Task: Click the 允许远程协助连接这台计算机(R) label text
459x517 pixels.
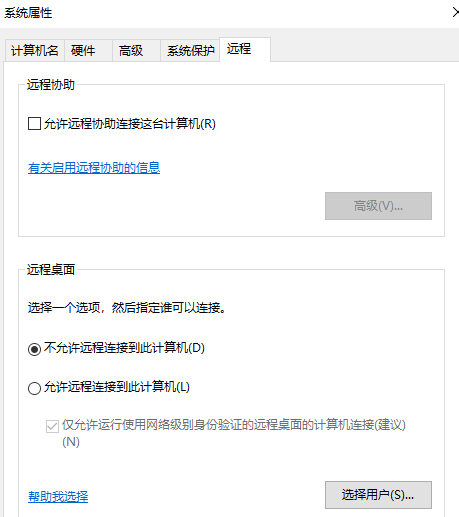Action: click(x=130, y=124)
